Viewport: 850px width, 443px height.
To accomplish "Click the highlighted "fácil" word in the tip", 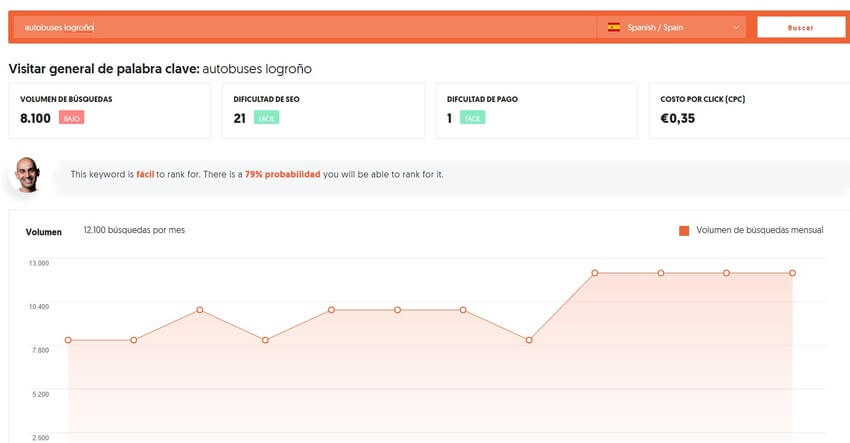I will pos(145,174).
